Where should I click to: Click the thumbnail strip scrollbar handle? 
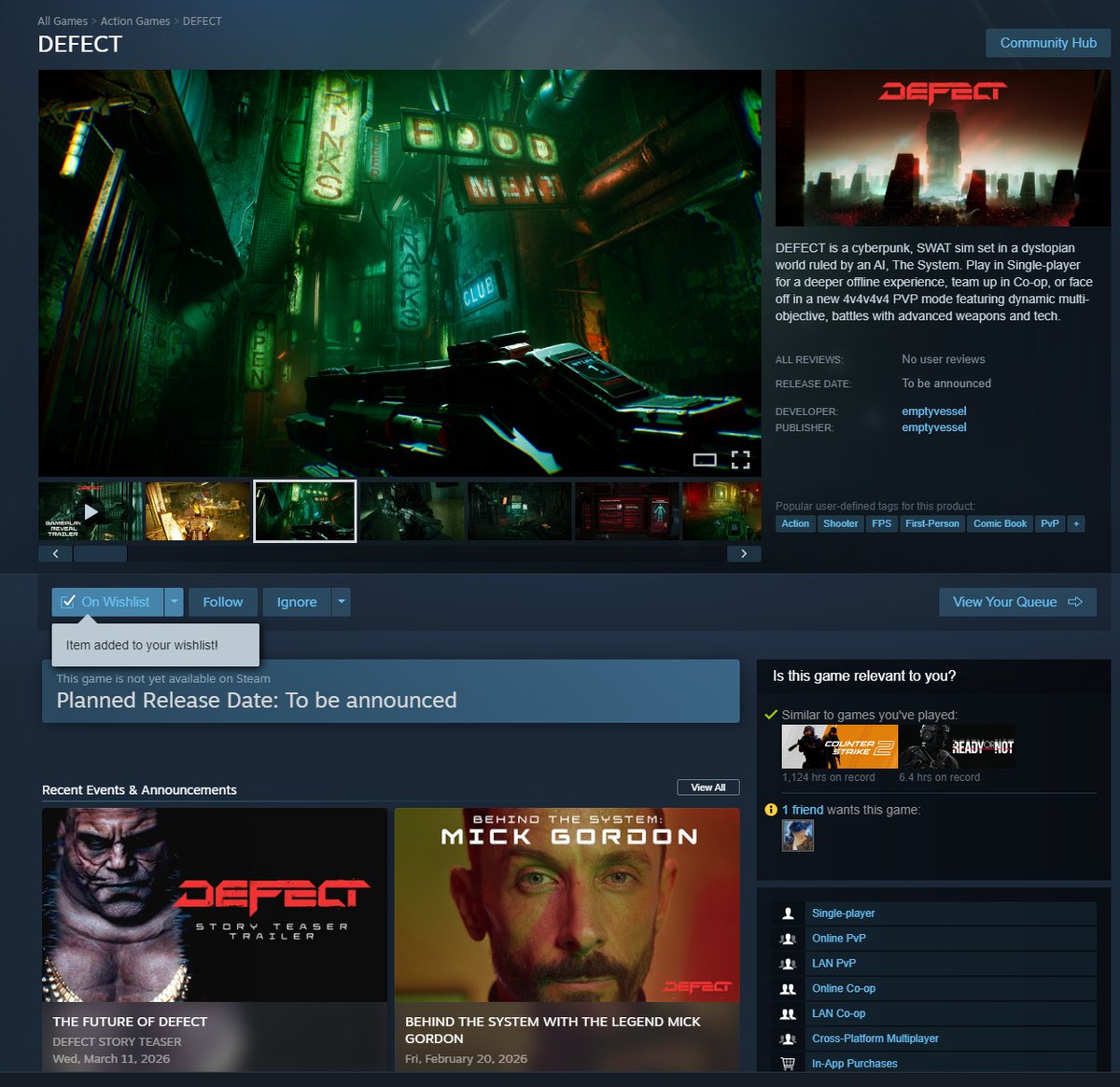[x=100, y=553]
